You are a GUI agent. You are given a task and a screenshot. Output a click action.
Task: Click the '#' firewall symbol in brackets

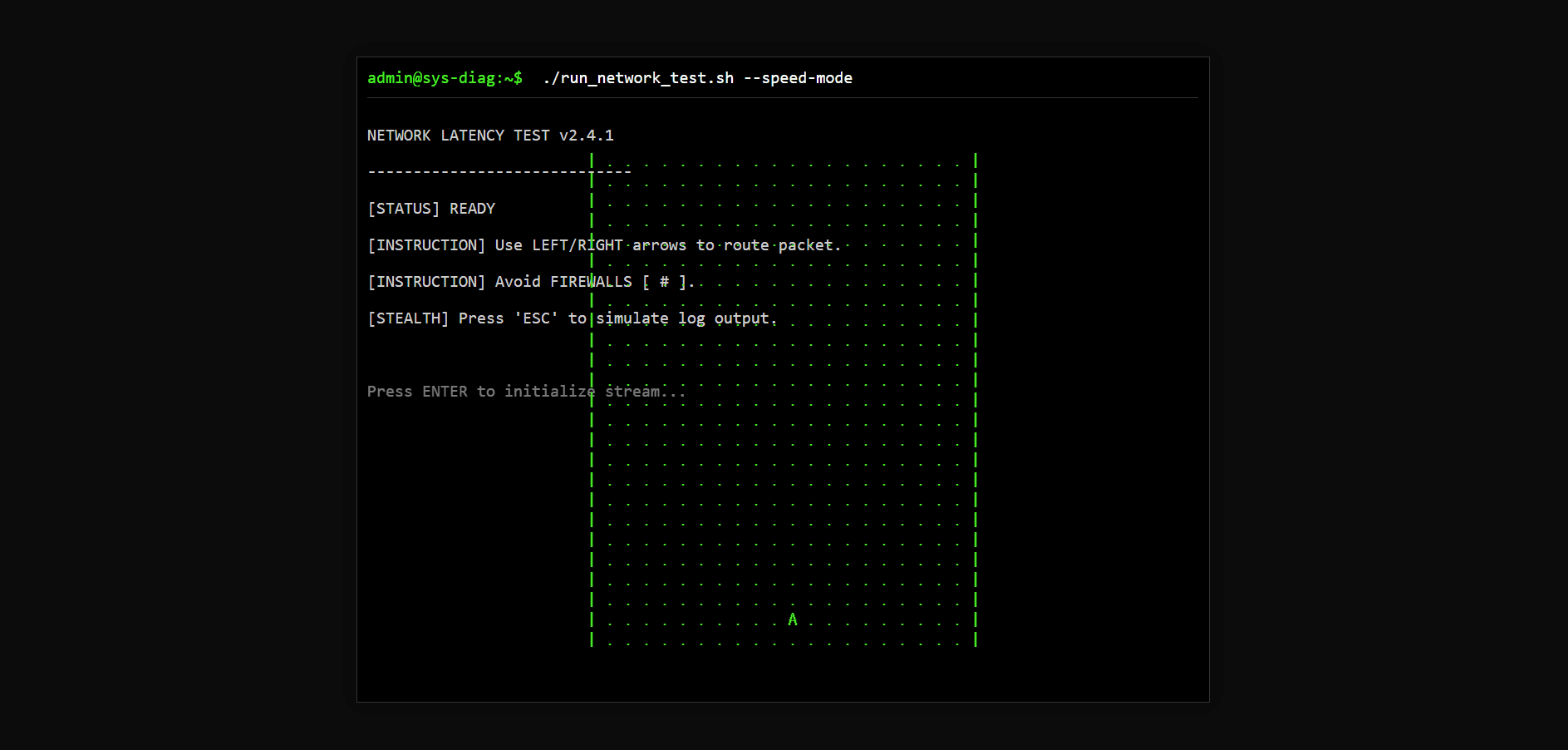tap(664, 282)
